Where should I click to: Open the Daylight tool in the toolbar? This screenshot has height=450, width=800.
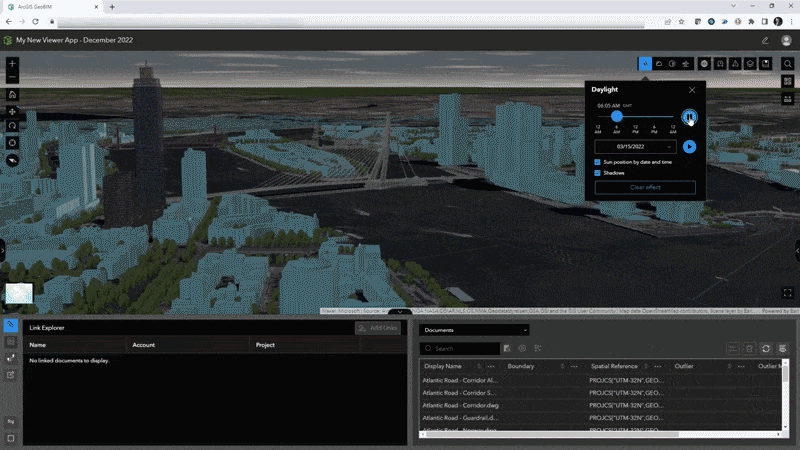[645, 64]
